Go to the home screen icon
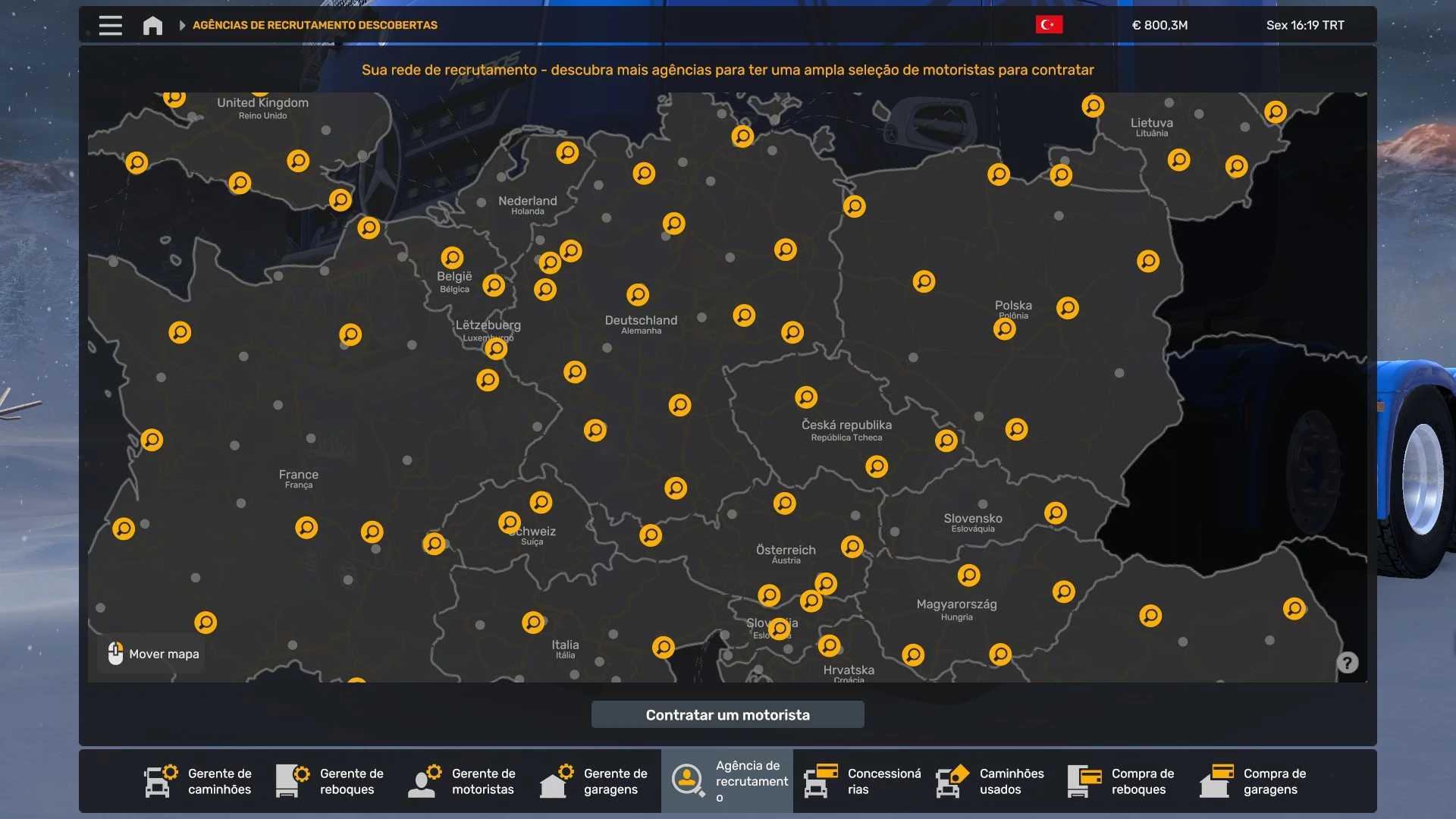The width and height of the screenshot is (1456, 819). 152,25
